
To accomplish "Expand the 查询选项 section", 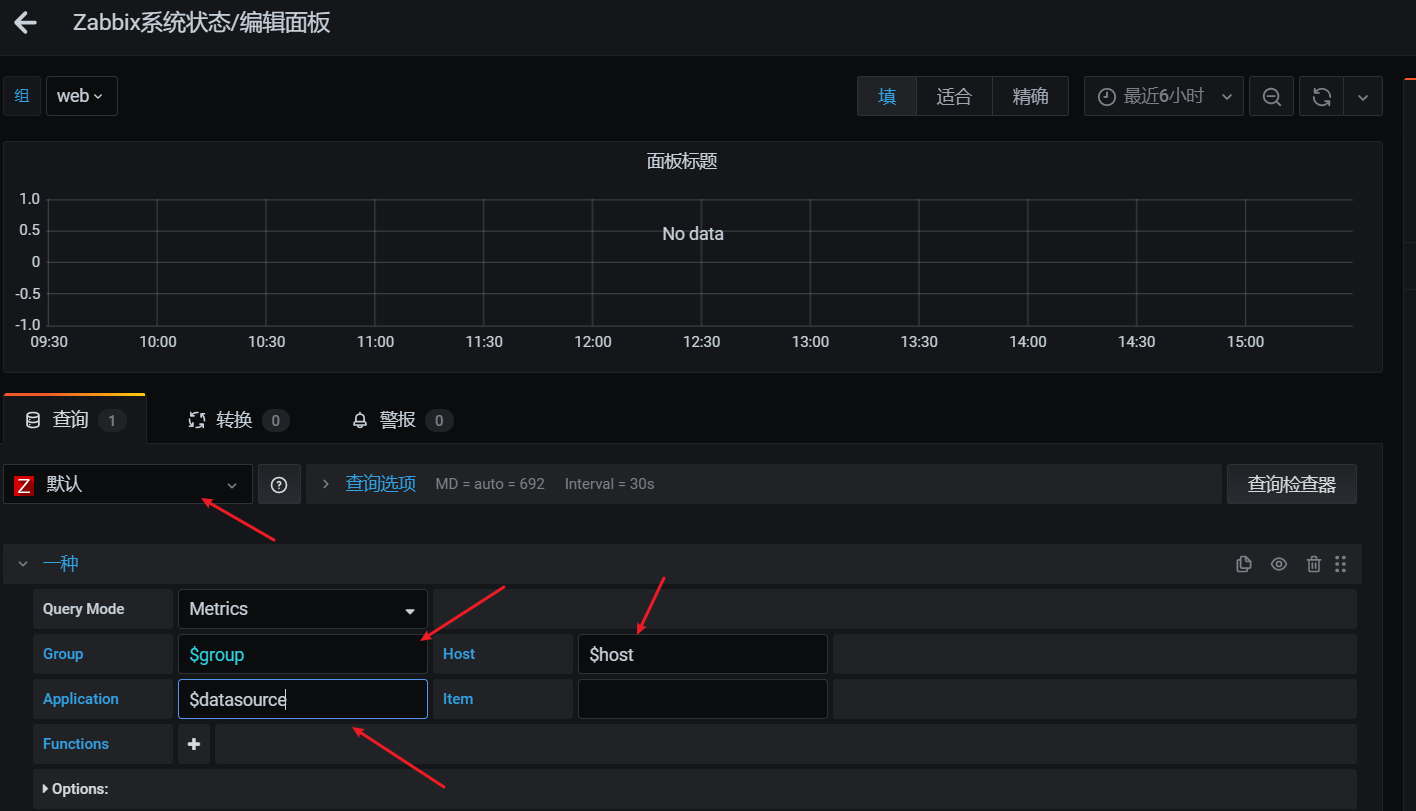I will (380, 484).
